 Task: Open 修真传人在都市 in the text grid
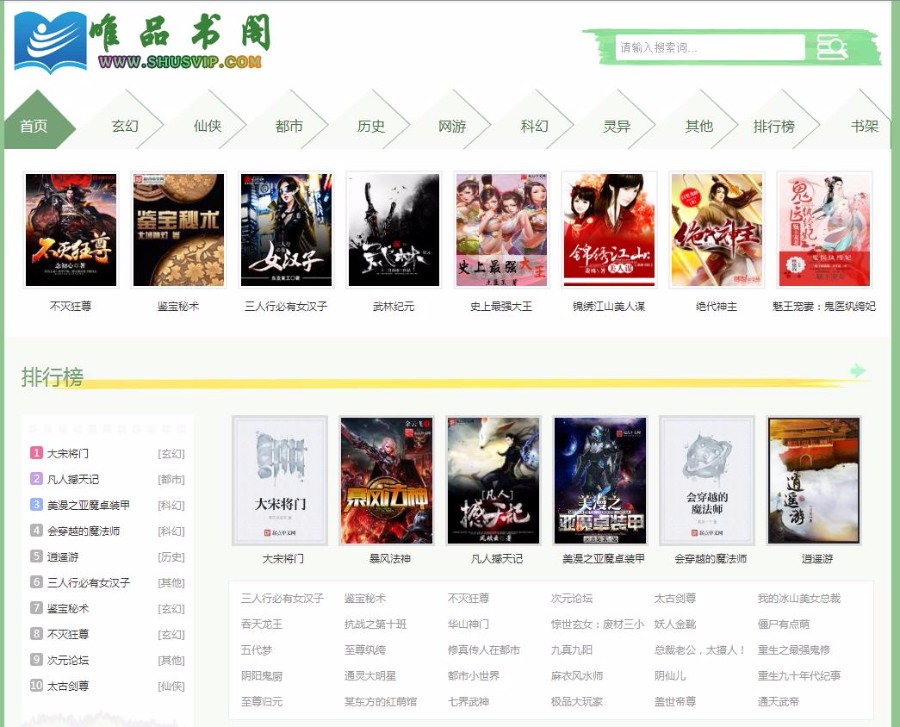[x=484, y=650]
